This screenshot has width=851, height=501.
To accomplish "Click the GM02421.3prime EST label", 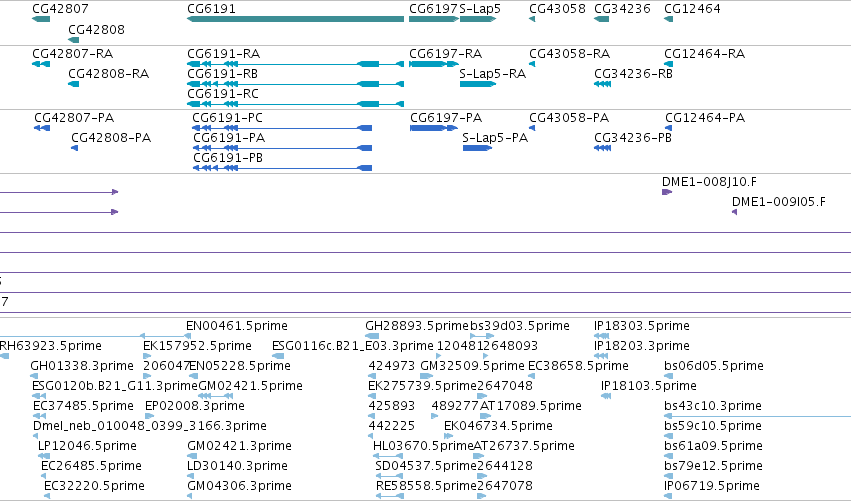I will tap(239, 446).
